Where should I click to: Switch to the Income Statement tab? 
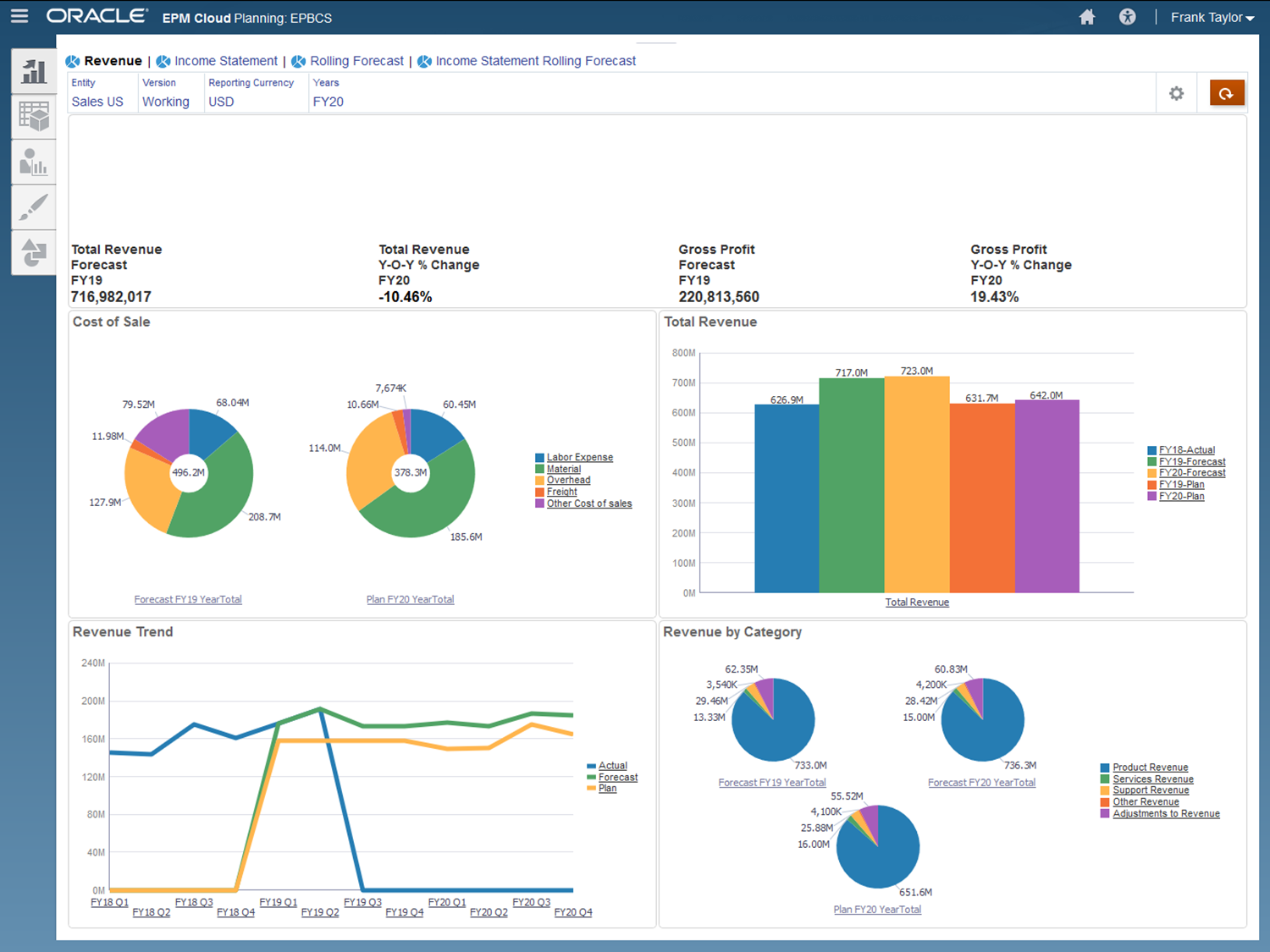[226, 61]
